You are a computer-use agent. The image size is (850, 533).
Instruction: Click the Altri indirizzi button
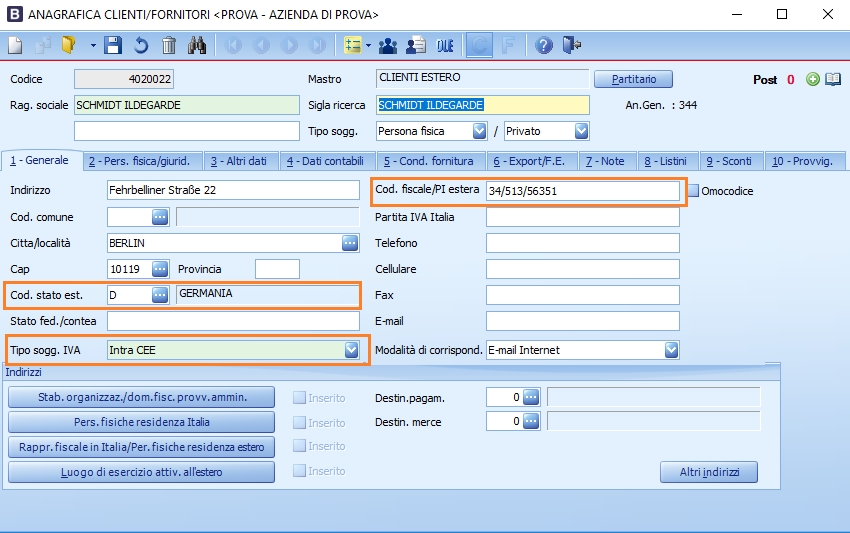(x=709, y=472)
